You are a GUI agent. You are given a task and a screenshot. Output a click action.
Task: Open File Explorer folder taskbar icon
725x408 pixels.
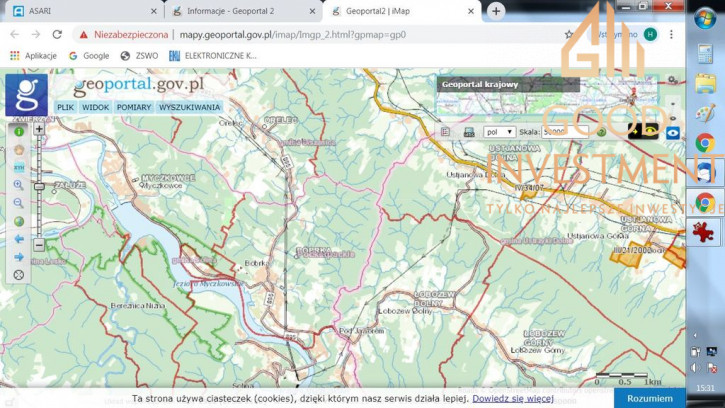click(x=706, y=84)
